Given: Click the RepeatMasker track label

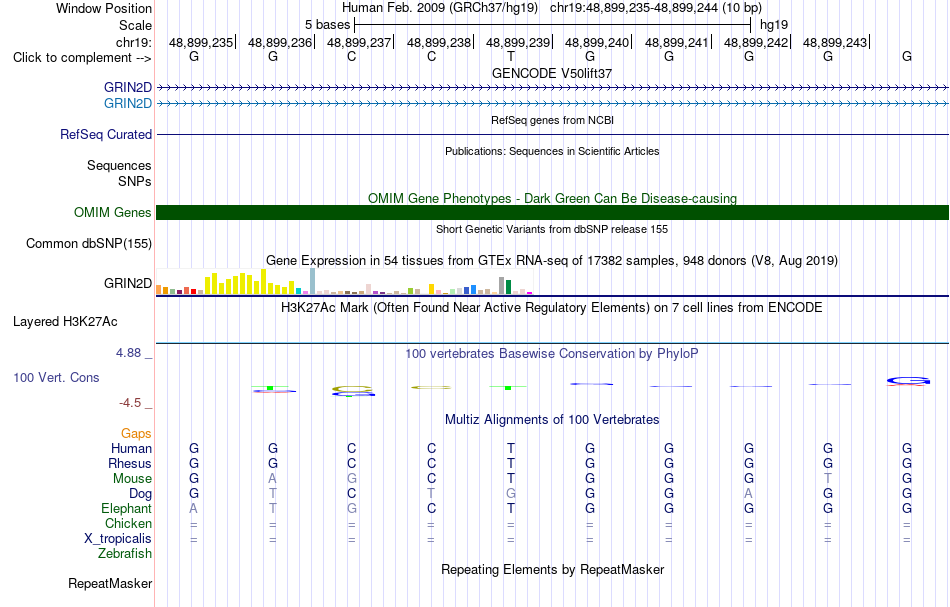Looking at the screenshot, I should 110,584.
